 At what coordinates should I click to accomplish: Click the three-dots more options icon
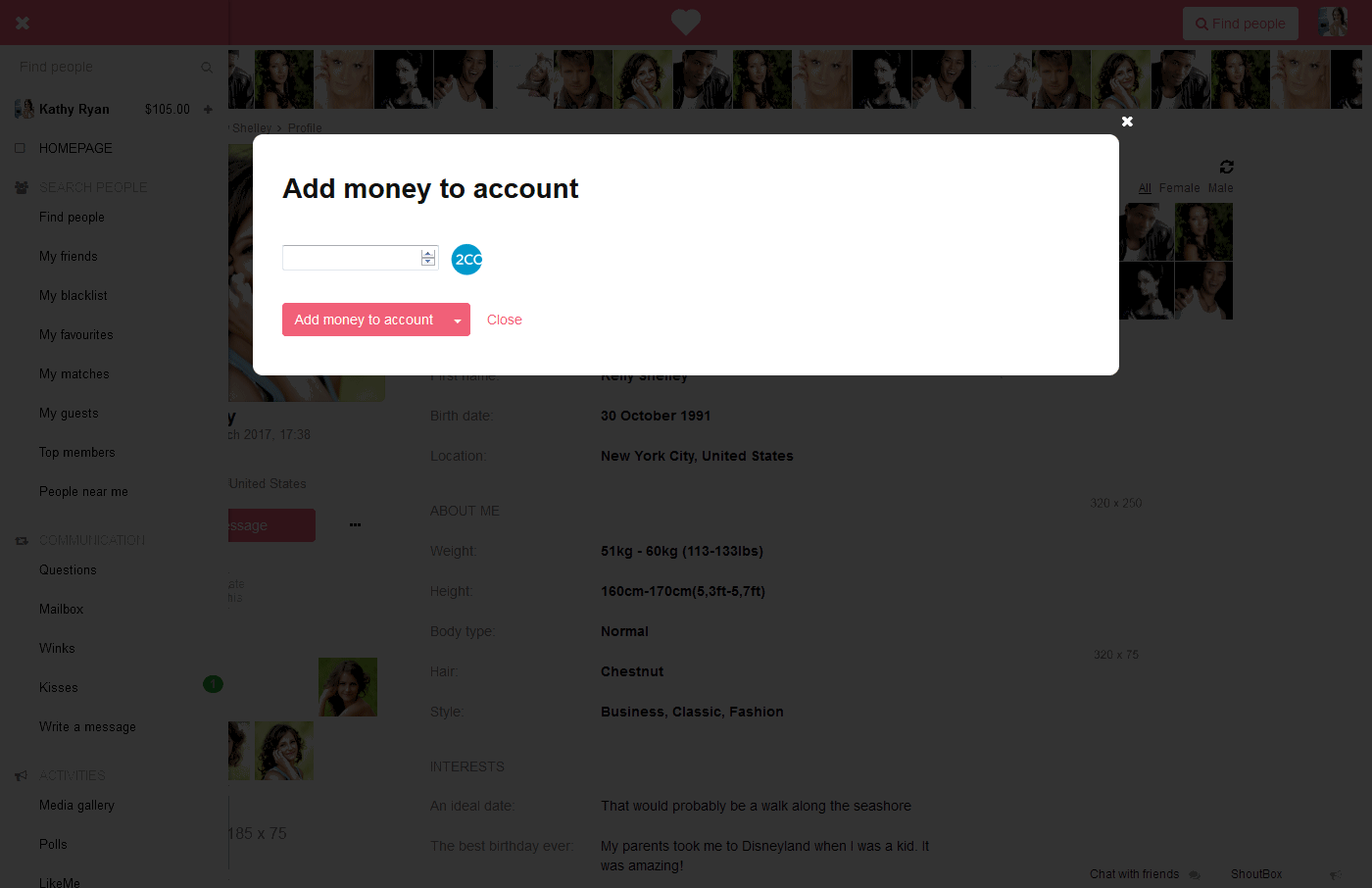tap(355, 525)
